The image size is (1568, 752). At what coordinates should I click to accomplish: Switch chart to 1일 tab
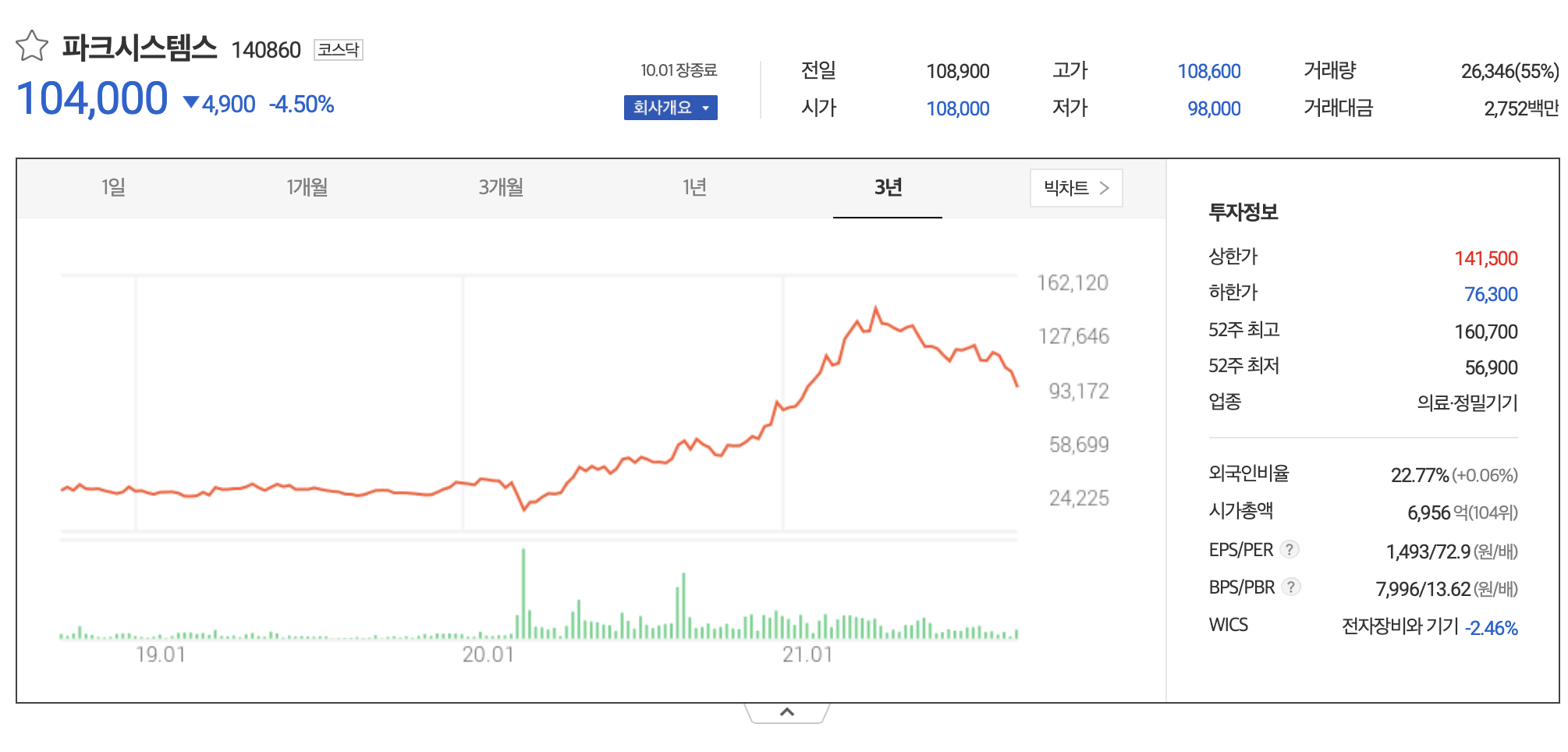(113, 187)
